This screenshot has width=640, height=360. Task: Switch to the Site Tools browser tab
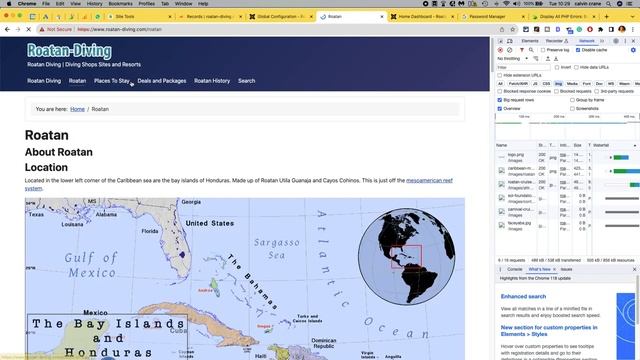coord(140,17)
